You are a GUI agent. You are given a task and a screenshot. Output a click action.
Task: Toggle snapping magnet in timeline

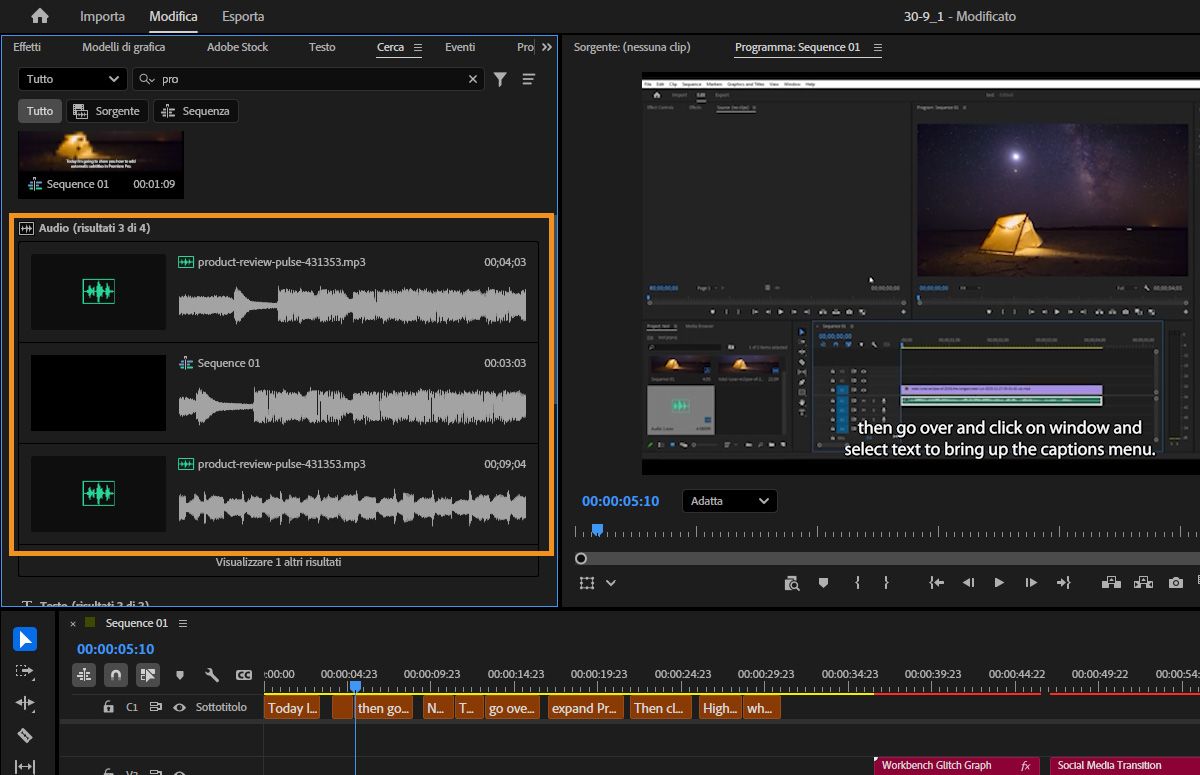116,675
